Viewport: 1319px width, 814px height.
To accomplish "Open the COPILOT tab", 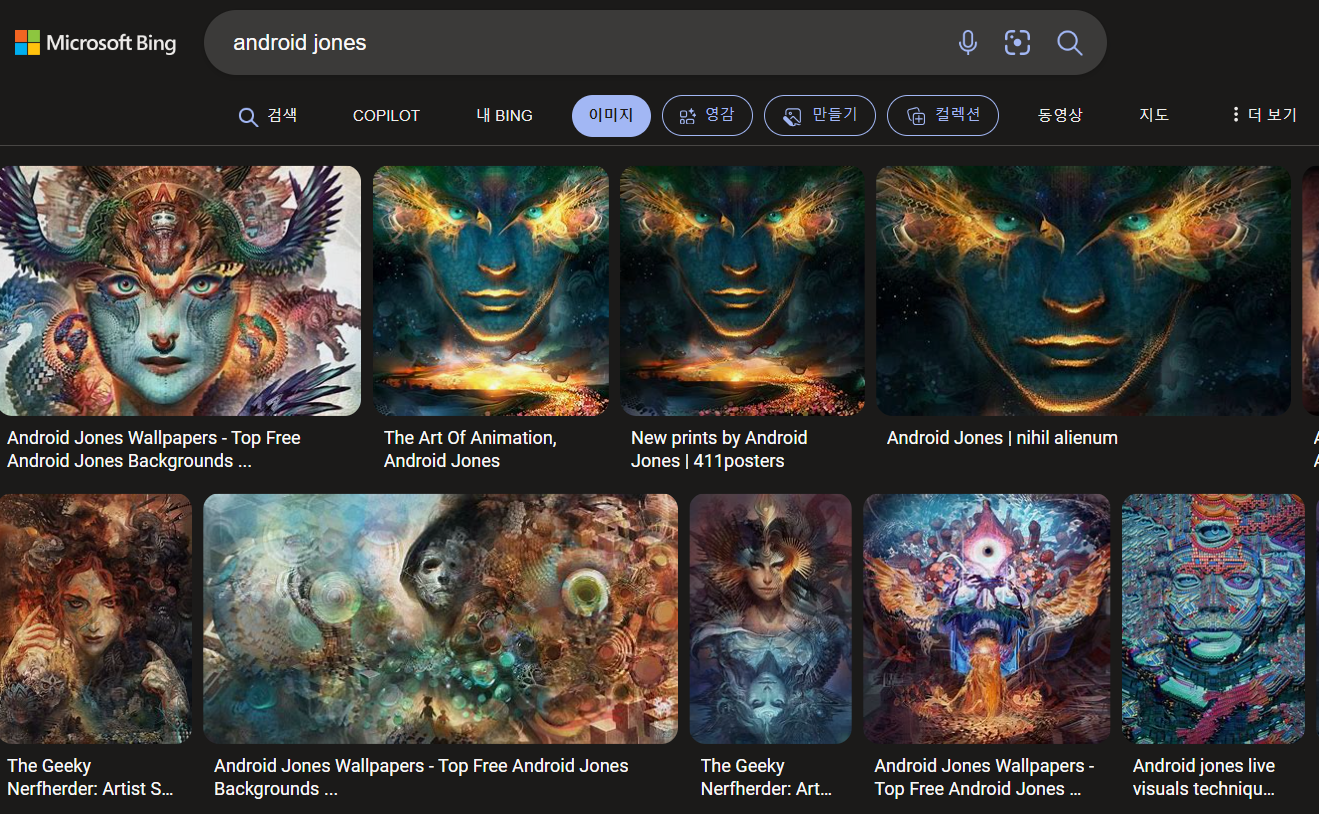I will pyautogui.click(x=386, y=116).
